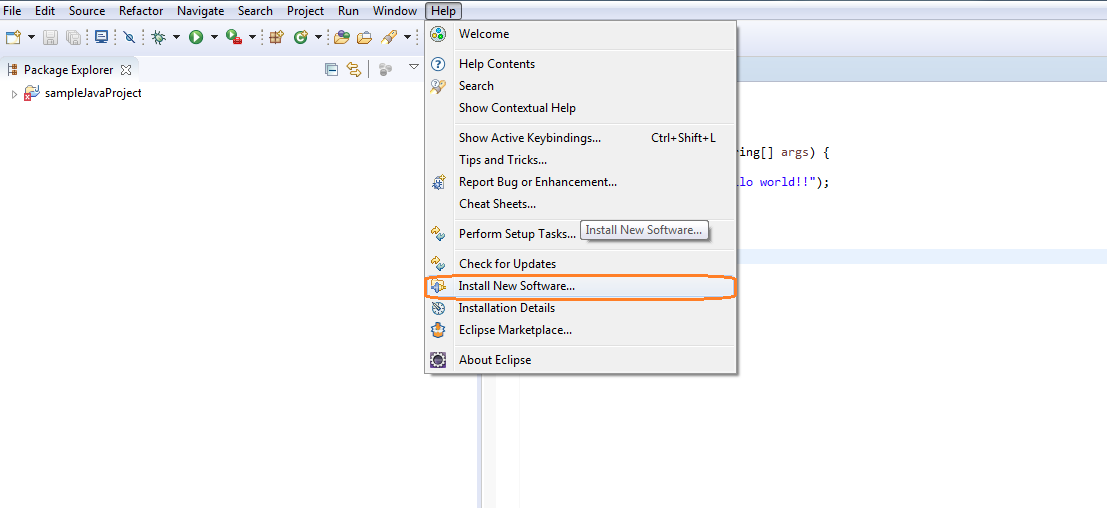Open the Window menu
The image size is (1107, 510).
click(395, 11)
